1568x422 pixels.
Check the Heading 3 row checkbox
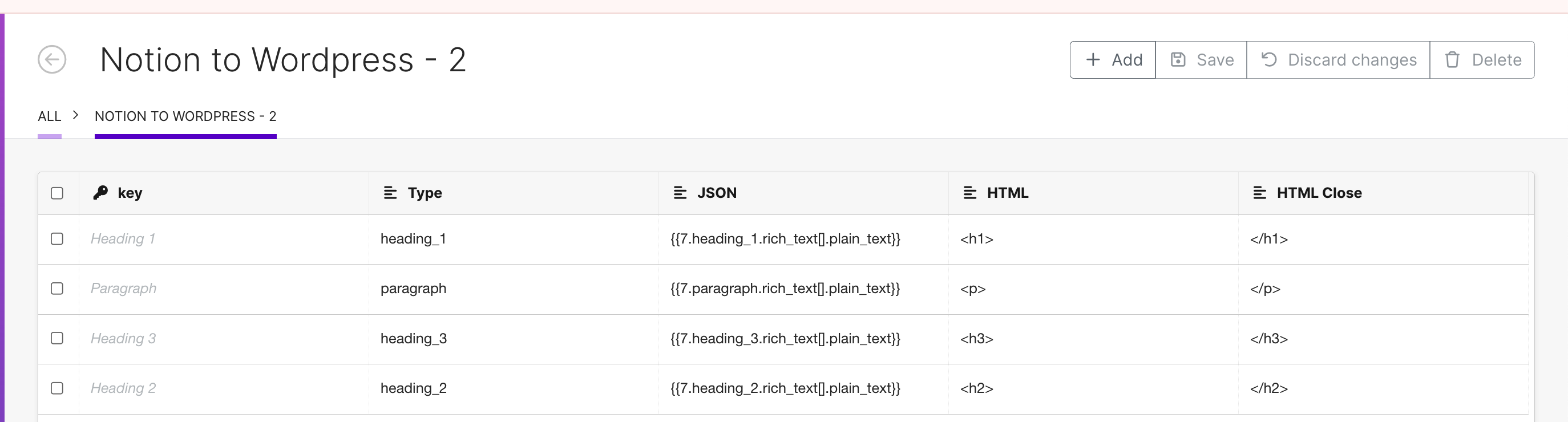pyautogui.click(x=57, y=338)
